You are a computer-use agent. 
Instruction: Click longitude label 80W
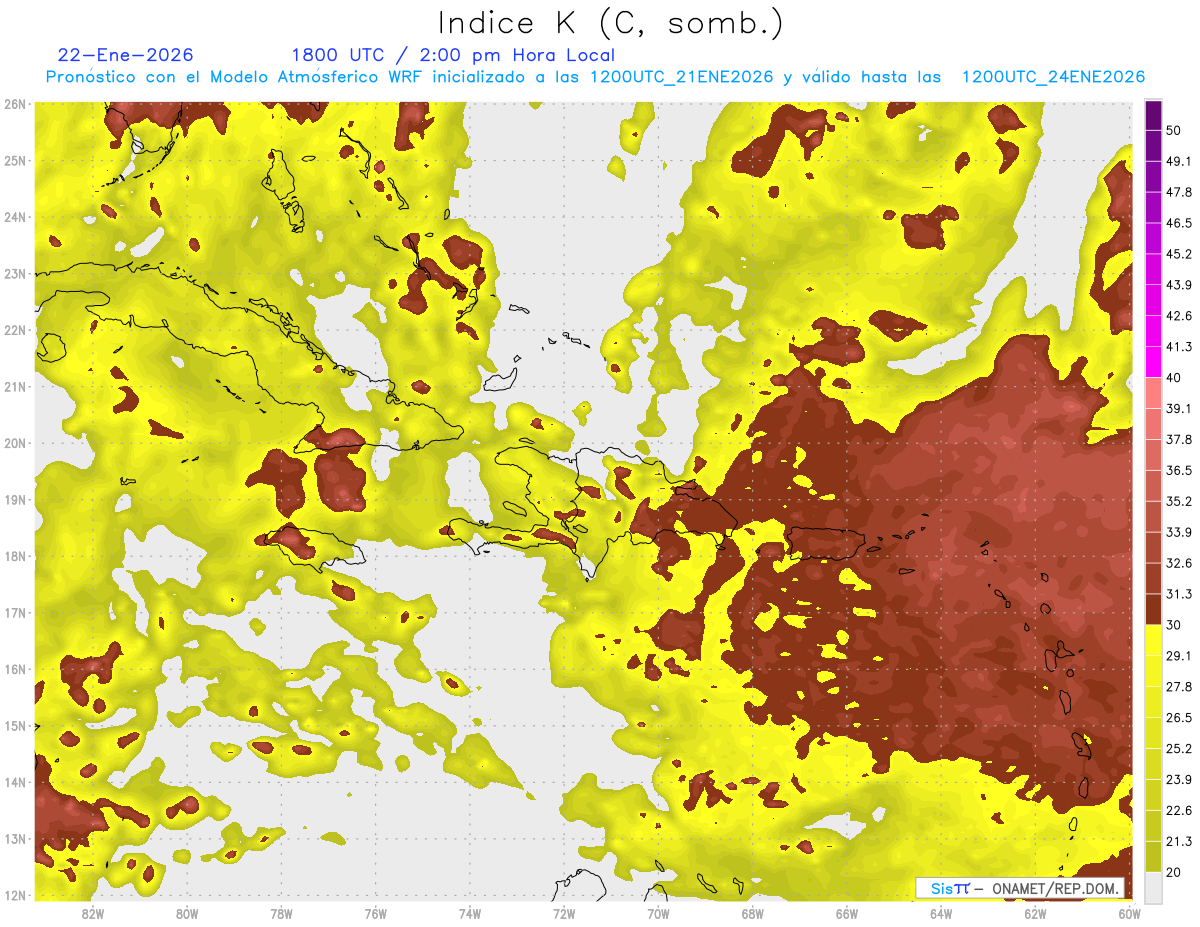pos(187,913)
